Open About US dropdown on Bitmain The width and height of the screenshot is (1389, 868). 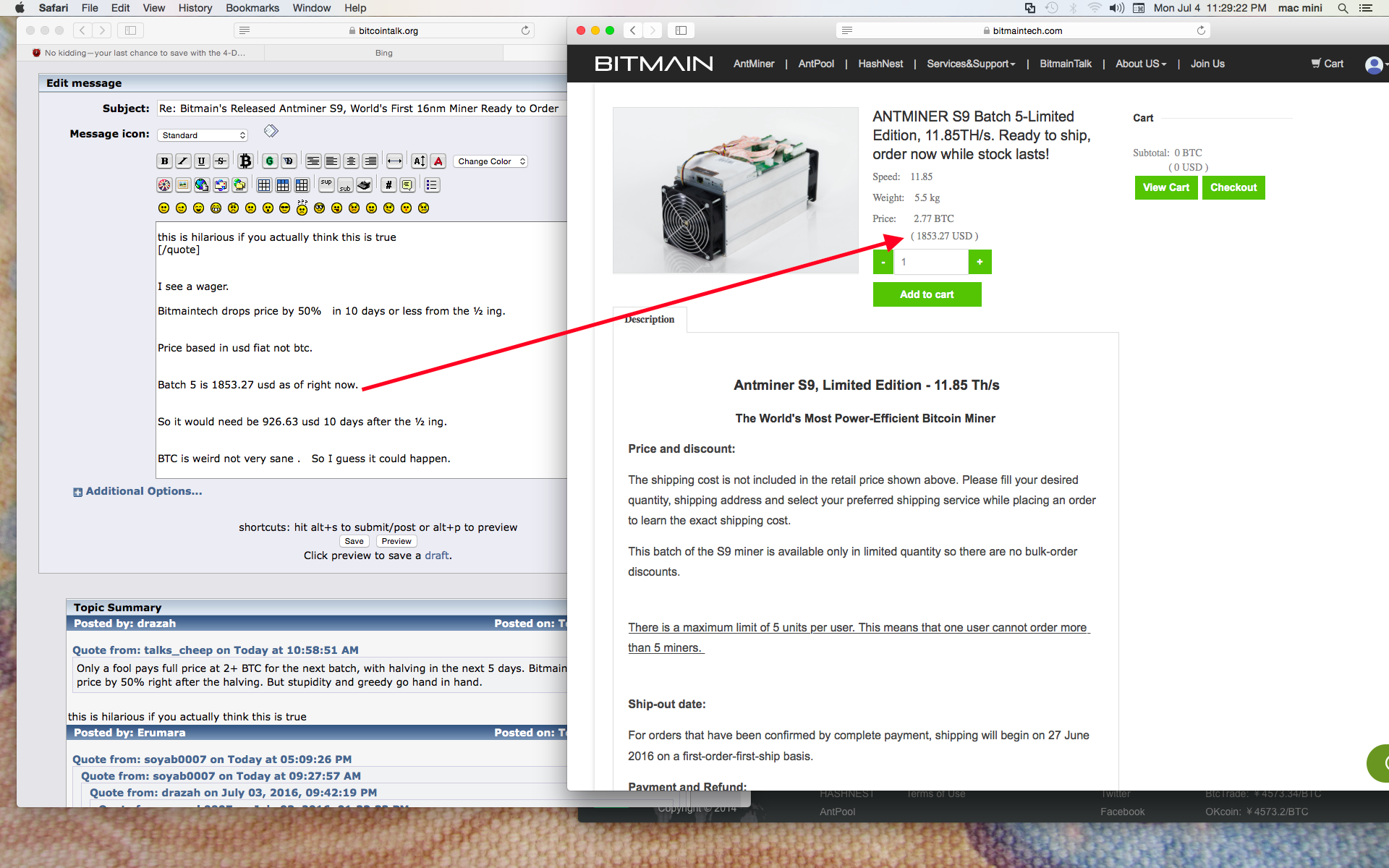[x=1141, y=64]
